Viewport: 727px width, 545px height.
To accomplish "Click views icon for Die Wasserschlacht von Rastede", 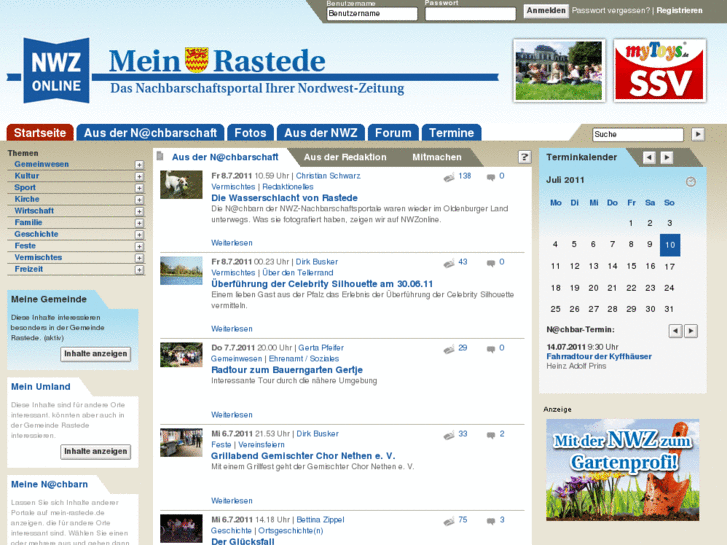I will (449, 177).
